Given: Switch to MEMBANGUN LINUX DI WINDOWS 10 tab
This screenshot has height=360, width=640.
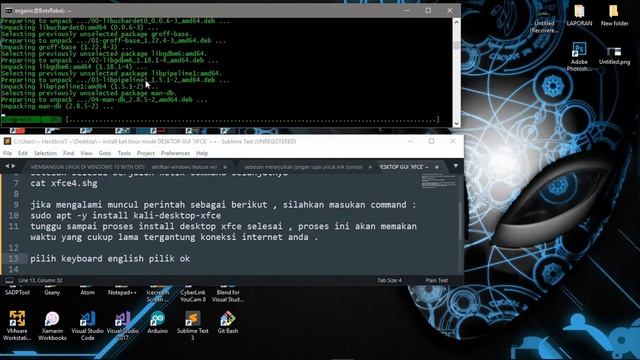Looking at the screenshot, I should (87, 167).
